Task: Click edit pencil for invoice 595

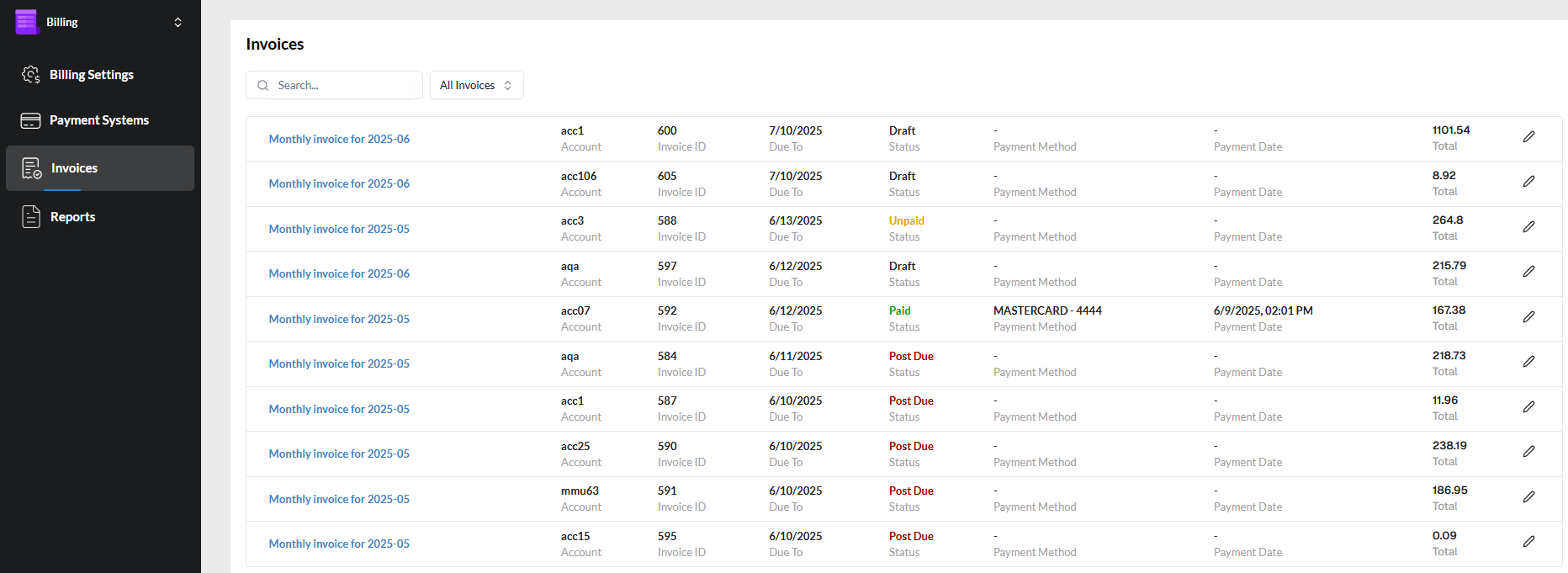Action: 1528,542
